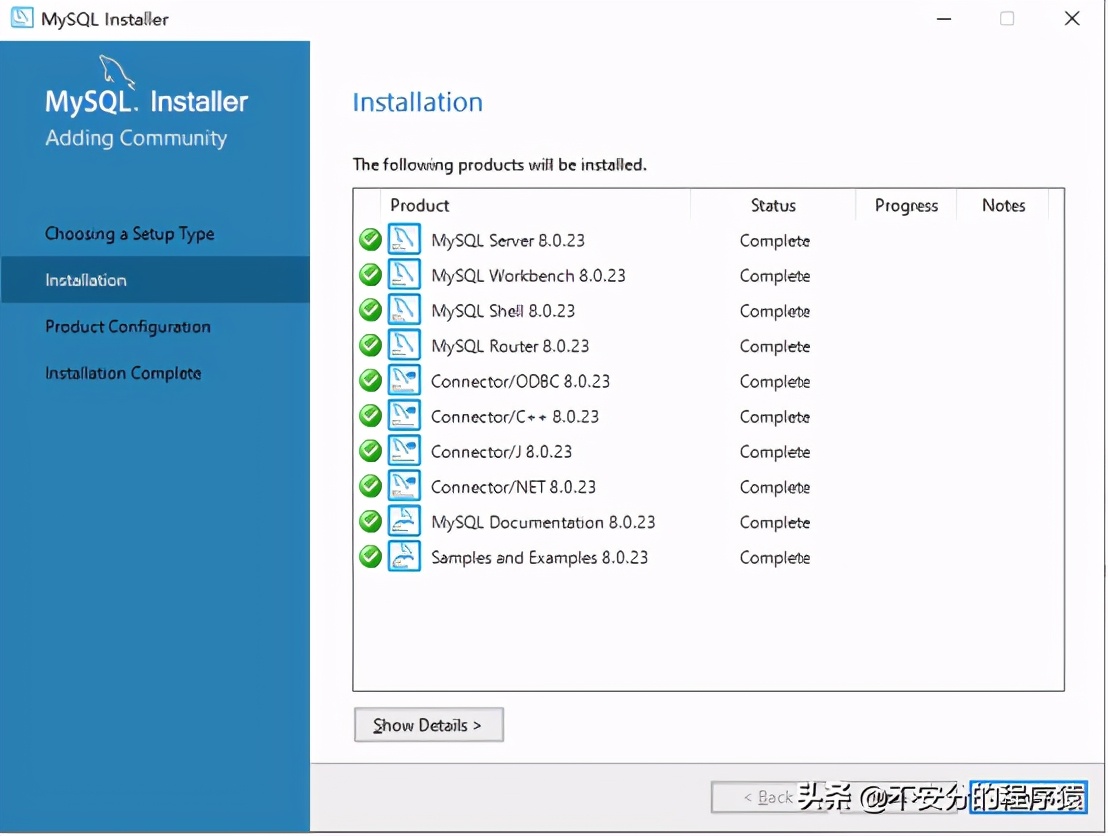Click the green check icon for MySQL Shell 8.0.23
Viewport: 1108px width, 836px height.
coord(370,310)
